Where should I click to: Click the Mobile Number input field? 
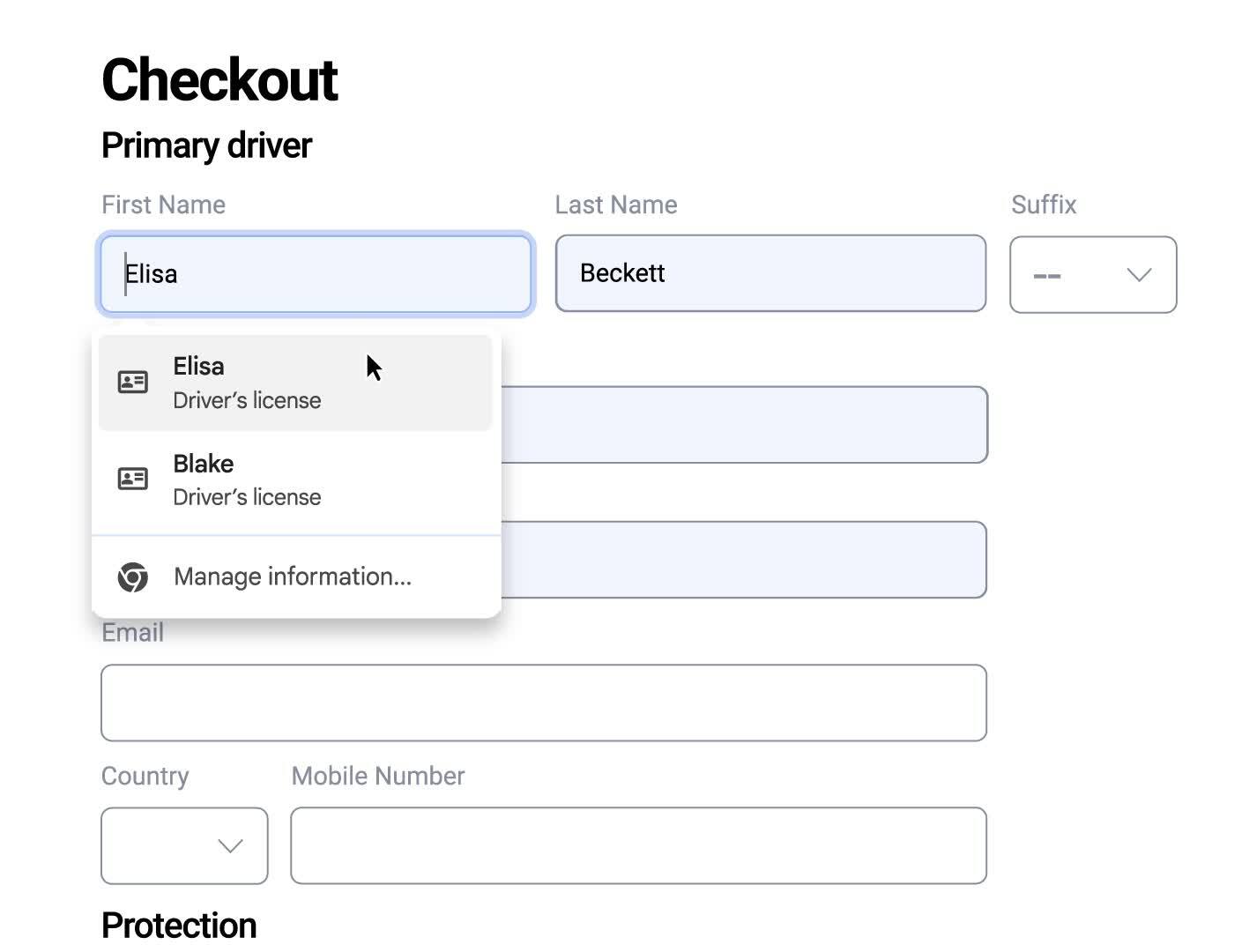click(x=639, y=846)
